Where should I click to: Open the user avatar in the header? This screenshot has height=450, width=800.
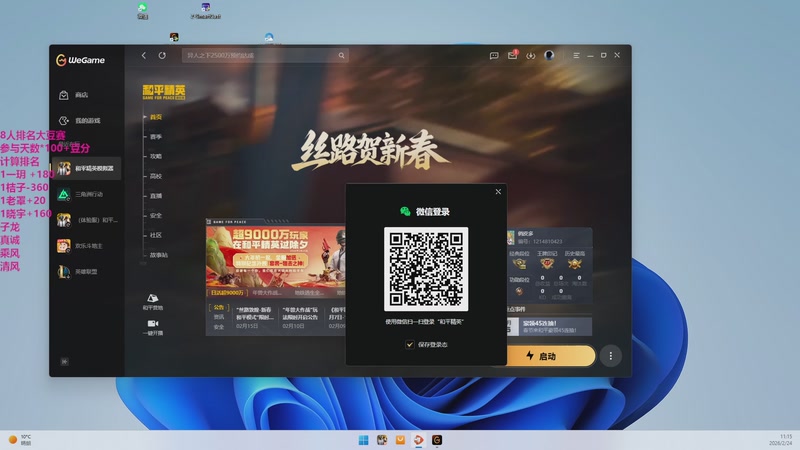coord(549,55)
